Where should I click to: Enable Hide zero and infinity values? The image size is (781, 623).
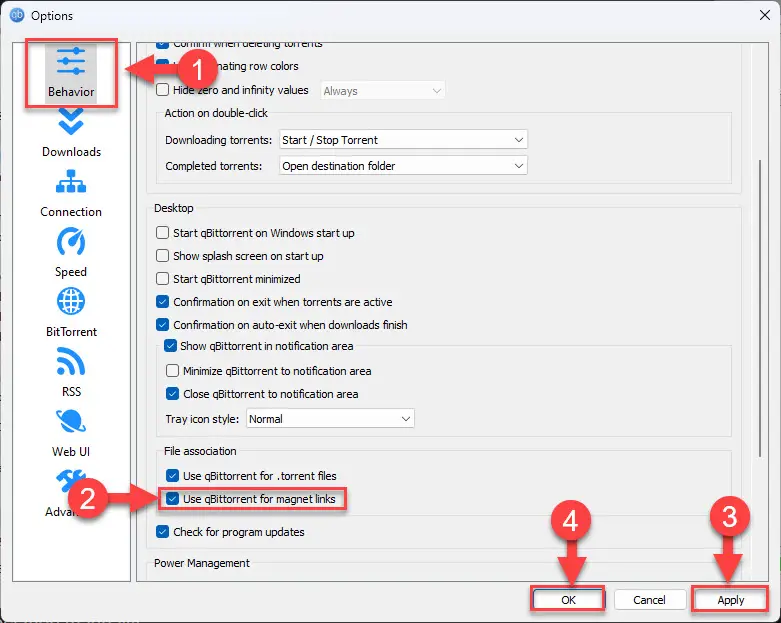point(162,90)
